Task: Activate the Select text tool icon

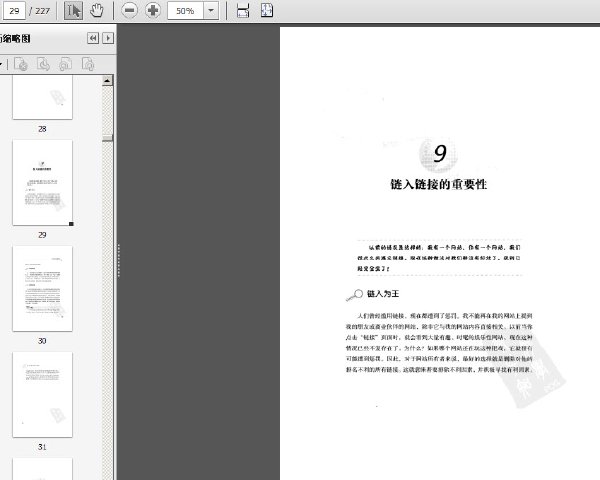Action: 73,11
